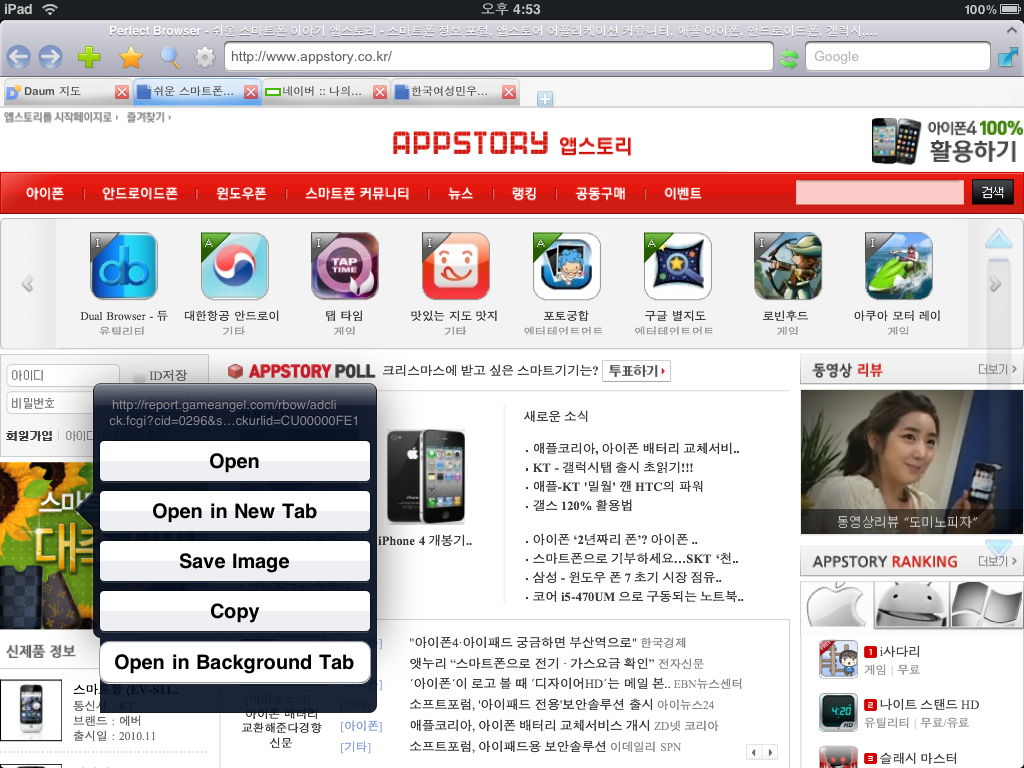Screen dimensions: 1024x768
Task: Switch to the 네이버 tab
Action: tap(318, 91)
